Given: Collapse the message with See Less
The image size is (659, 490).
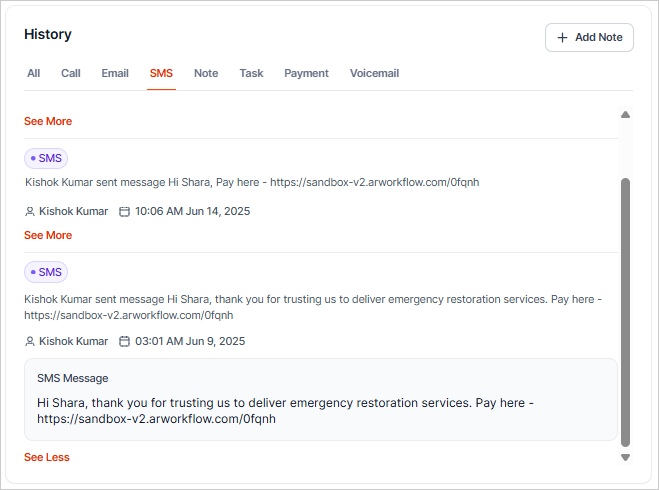Looking at the screenshot, I should coord(47,457).
